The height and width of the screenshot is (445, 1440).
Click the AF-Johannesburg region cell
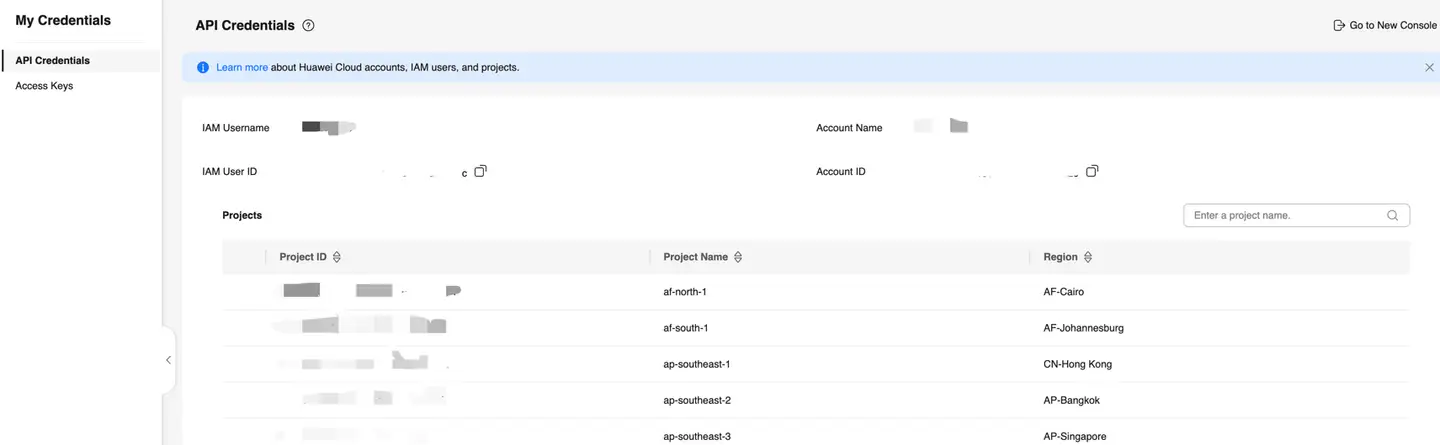[1083, 328]
